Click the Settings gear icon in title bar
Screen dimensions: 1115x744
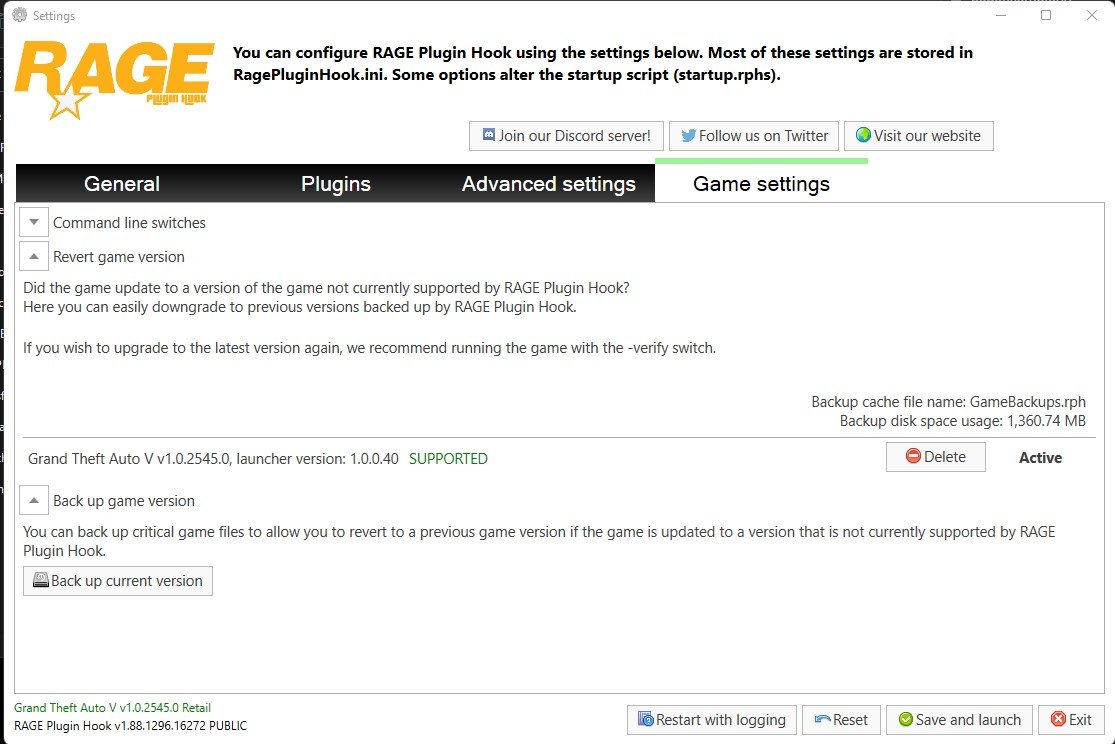tap(20, 14)
